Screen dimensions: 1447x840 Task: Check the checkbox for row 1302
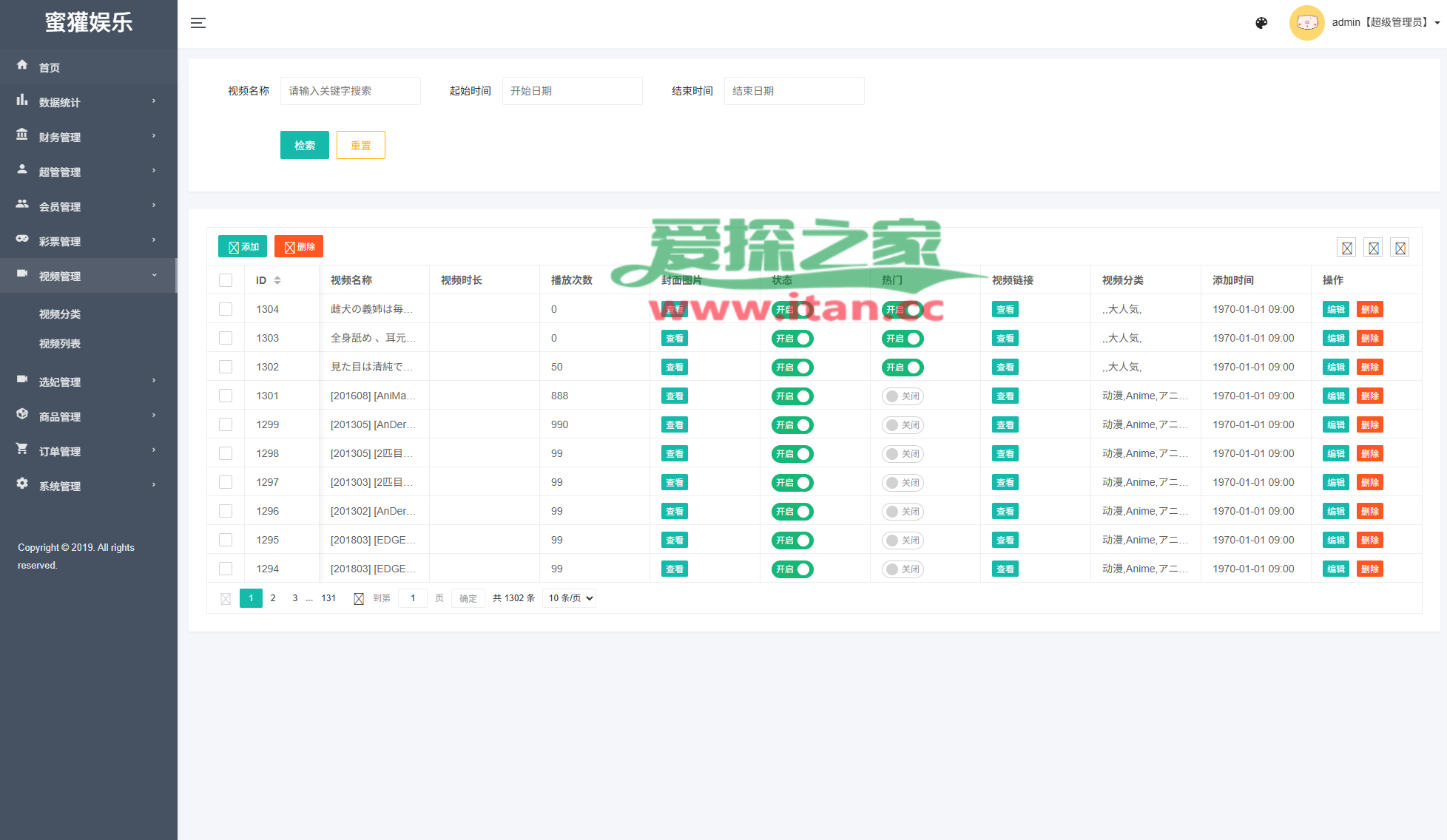click(226, 367)
